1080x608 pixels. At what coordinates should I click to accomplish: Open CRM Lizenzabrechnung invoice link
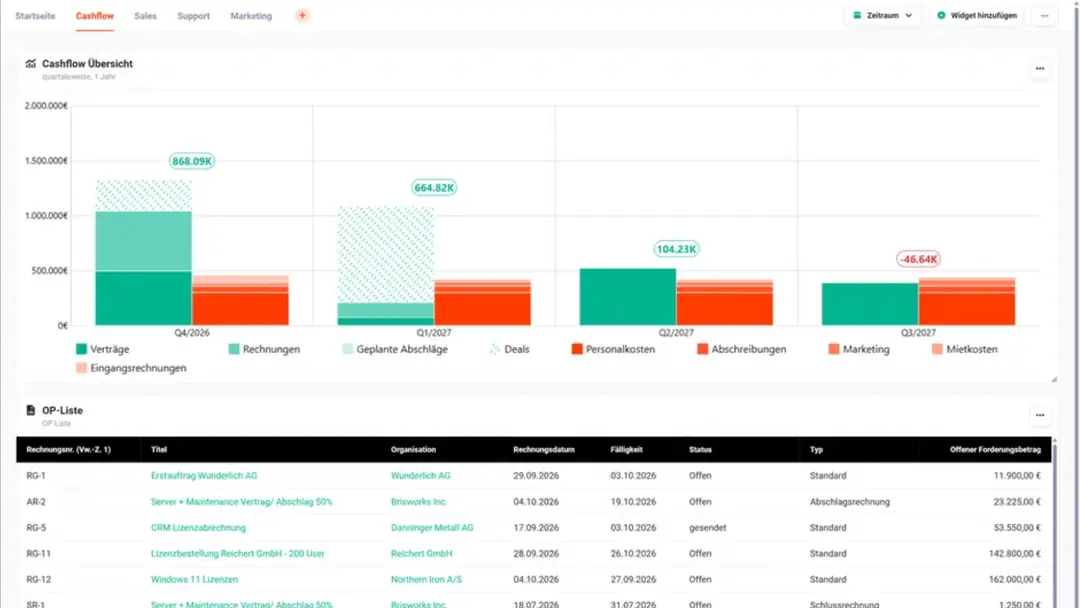coord(198,527)
